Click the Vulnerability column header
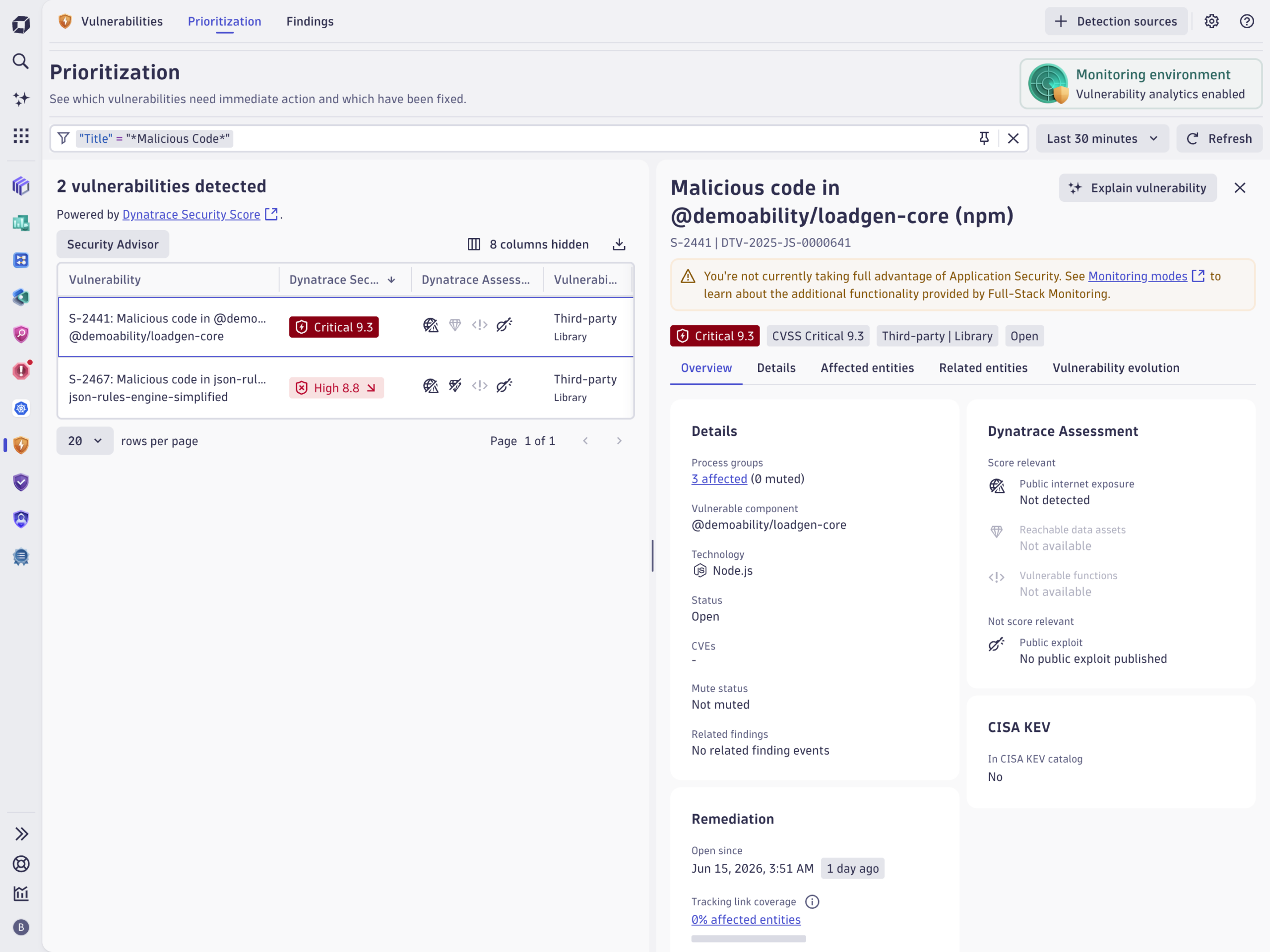This screenshot has width=1270, height=952. click(x=168, y=280)
